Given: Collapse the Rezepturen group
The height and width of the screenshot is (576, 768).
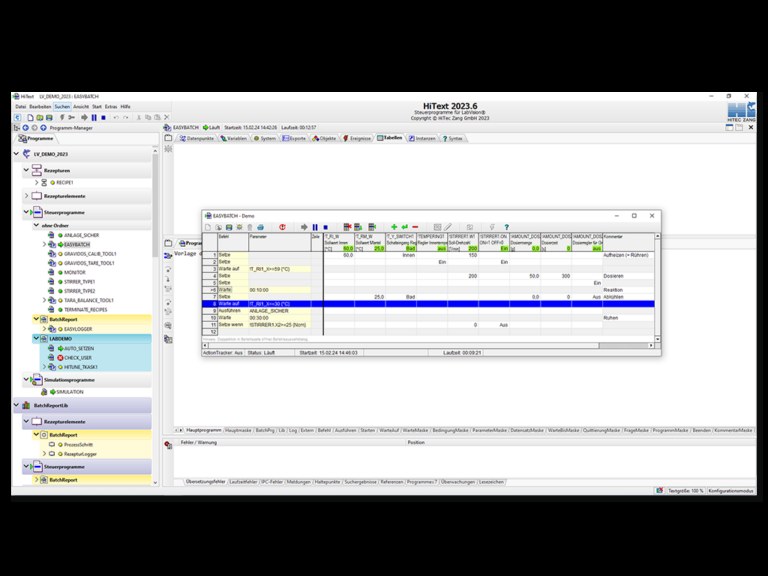Looking at the screenshot, I should pyautogui.click(x=26, y=170).
